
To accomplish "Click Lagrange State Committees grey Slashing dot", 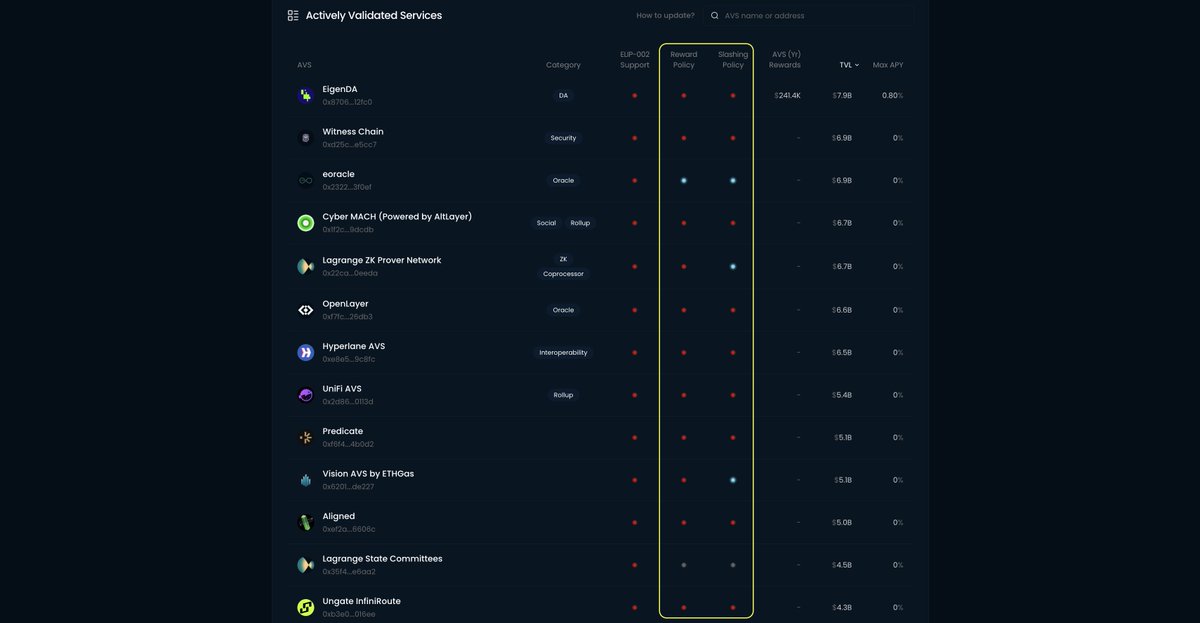I will (x=733, y=565).
